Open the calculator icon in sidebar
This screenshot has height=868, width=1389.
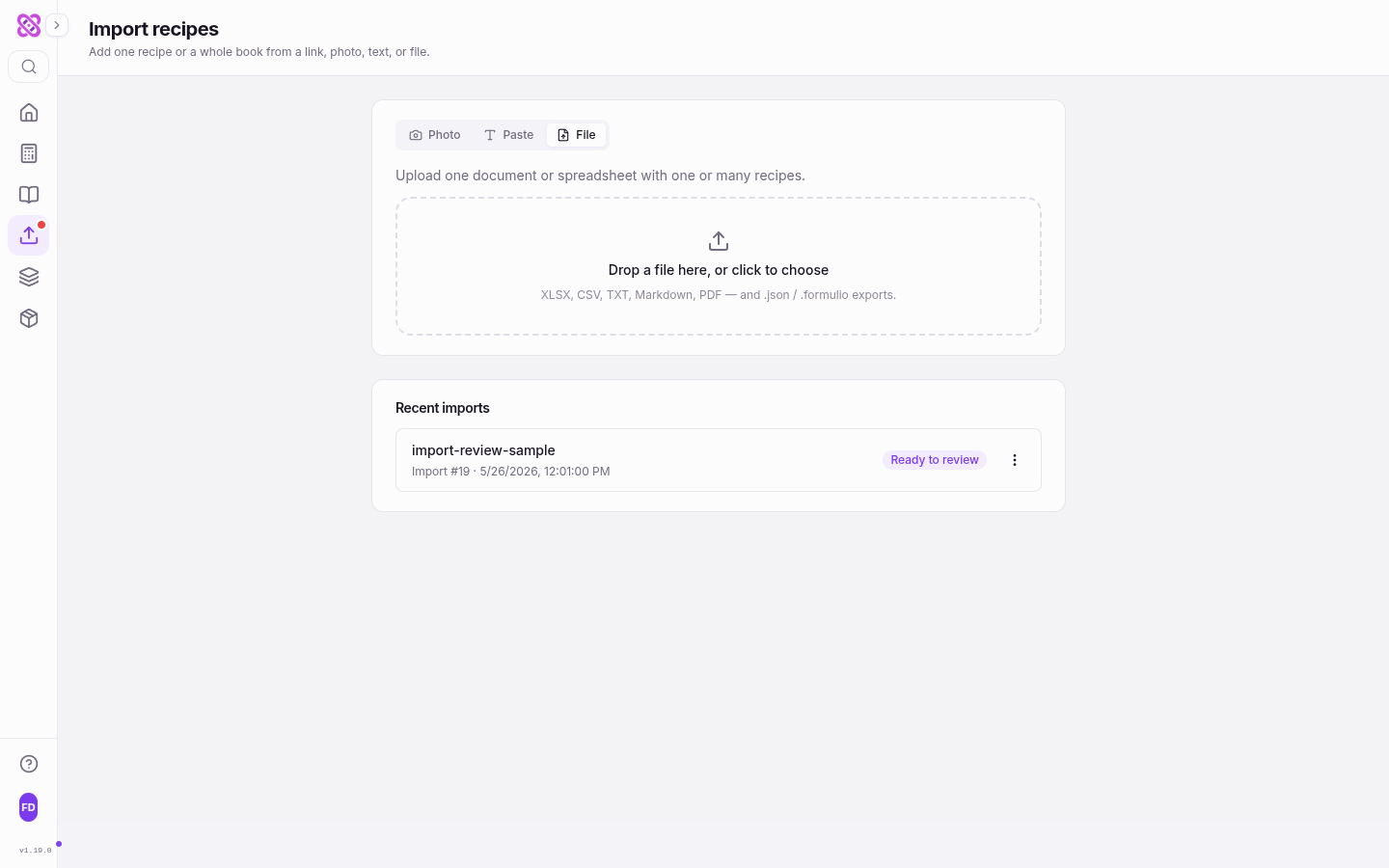(29, 153)
